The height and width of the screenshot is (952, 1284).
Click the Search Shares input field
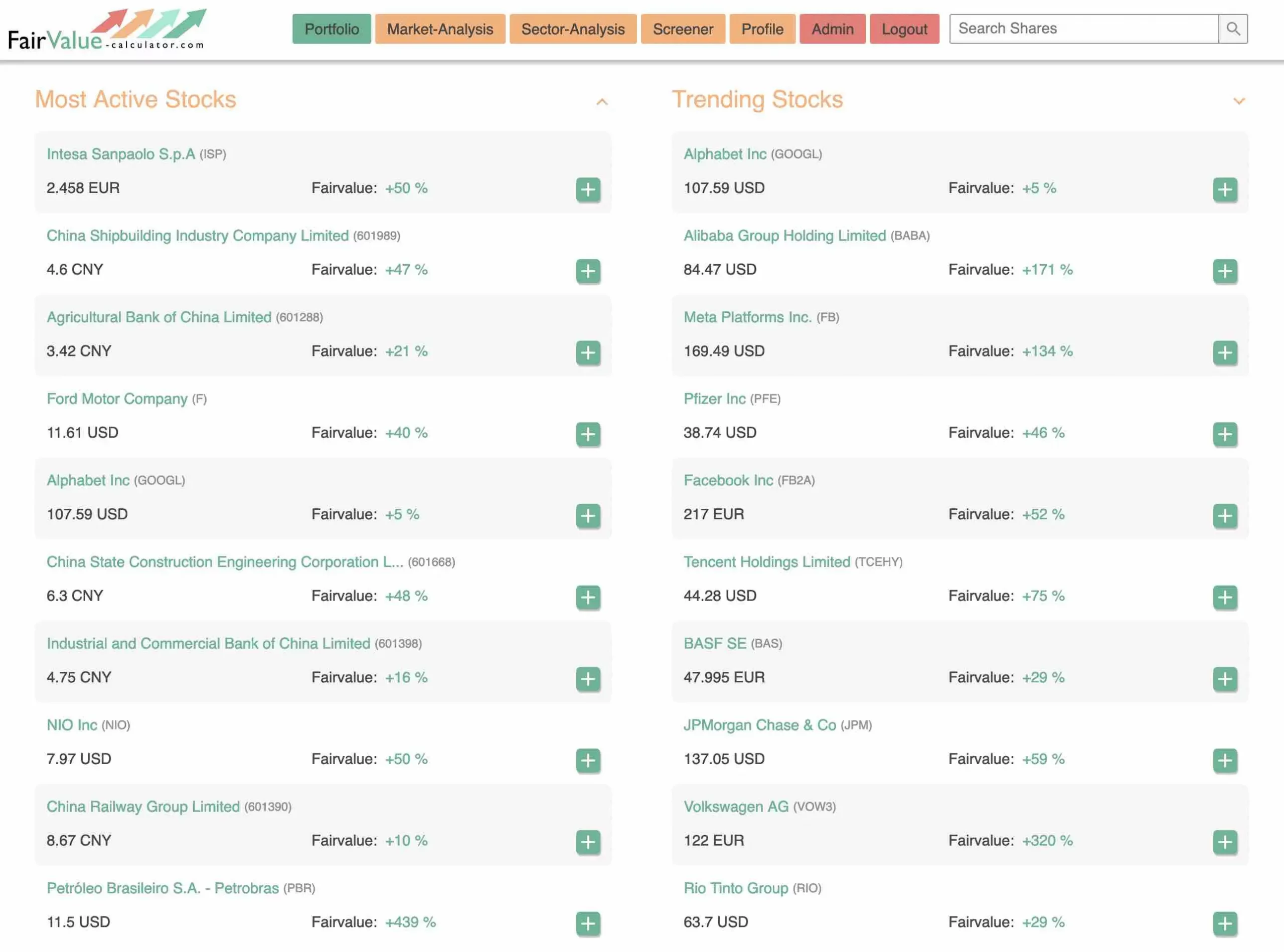[x=1086, y=27]
